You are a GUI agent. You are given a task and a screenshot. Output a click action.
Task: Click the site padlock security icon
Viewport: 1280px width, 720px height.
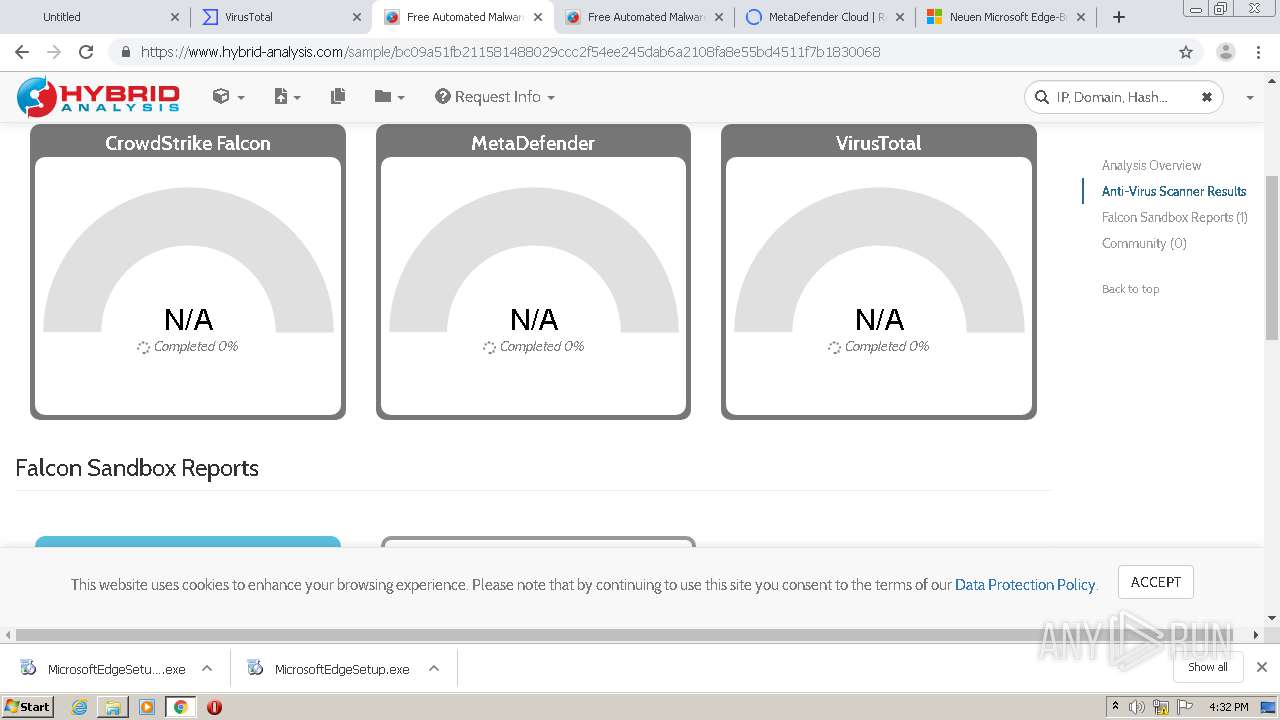(125, 52)
